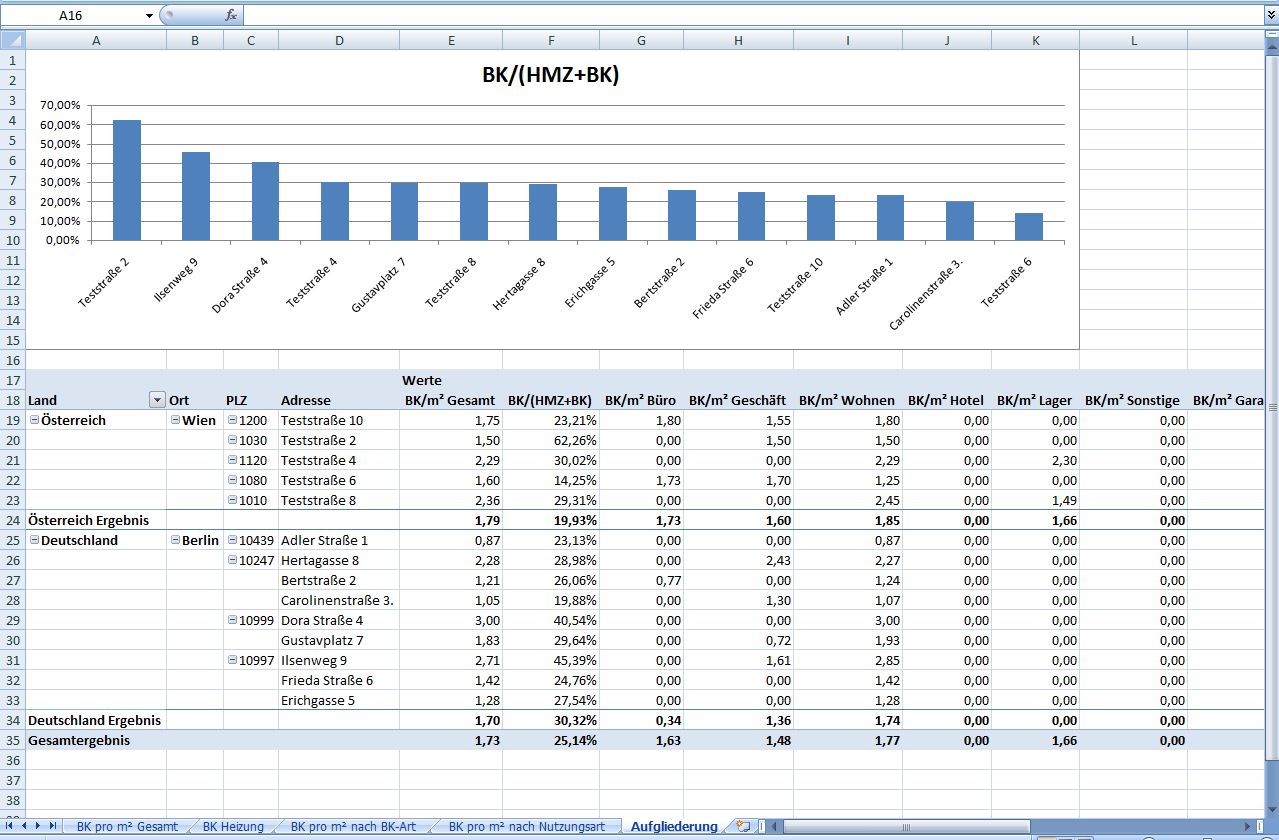This screenshot has height=840, width=1279.
Task: Select the Carolinenstraße 3. cell
Action: [x=339, y=600]
